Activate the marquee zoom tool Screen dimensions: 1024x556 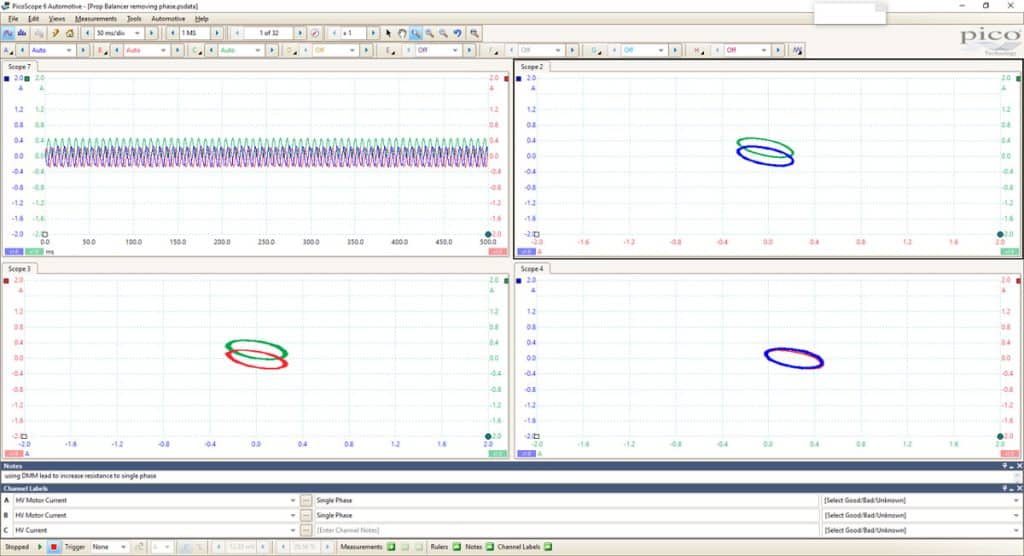pos(415,33)
